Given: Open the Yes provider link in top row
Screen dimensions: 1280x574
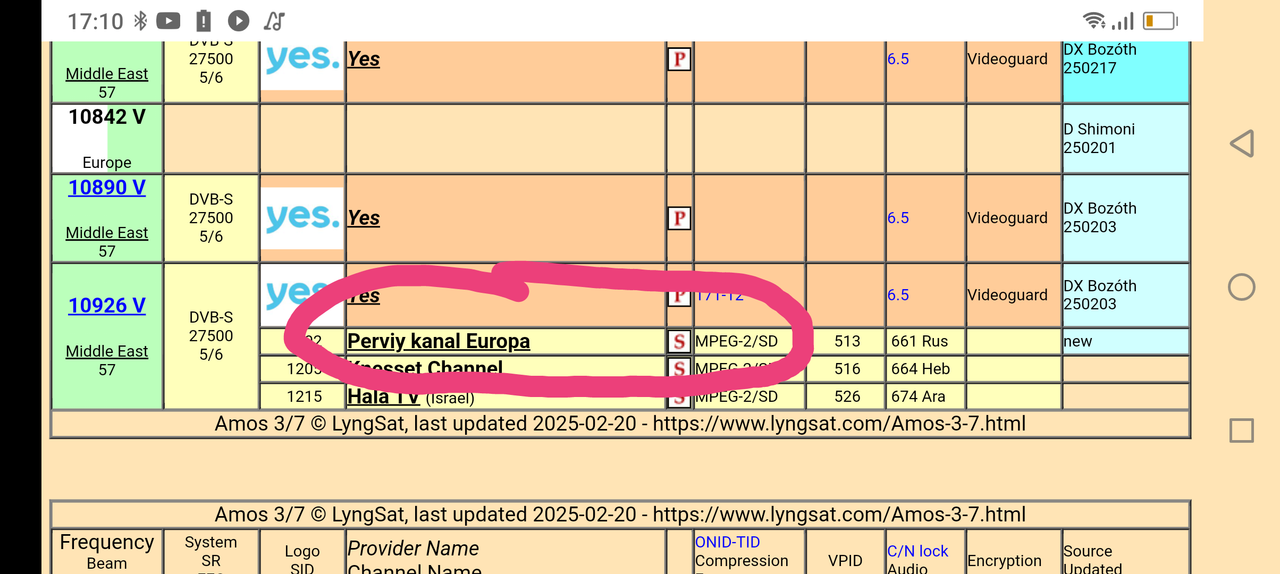Looking at the screenshot, I should 363,59.
